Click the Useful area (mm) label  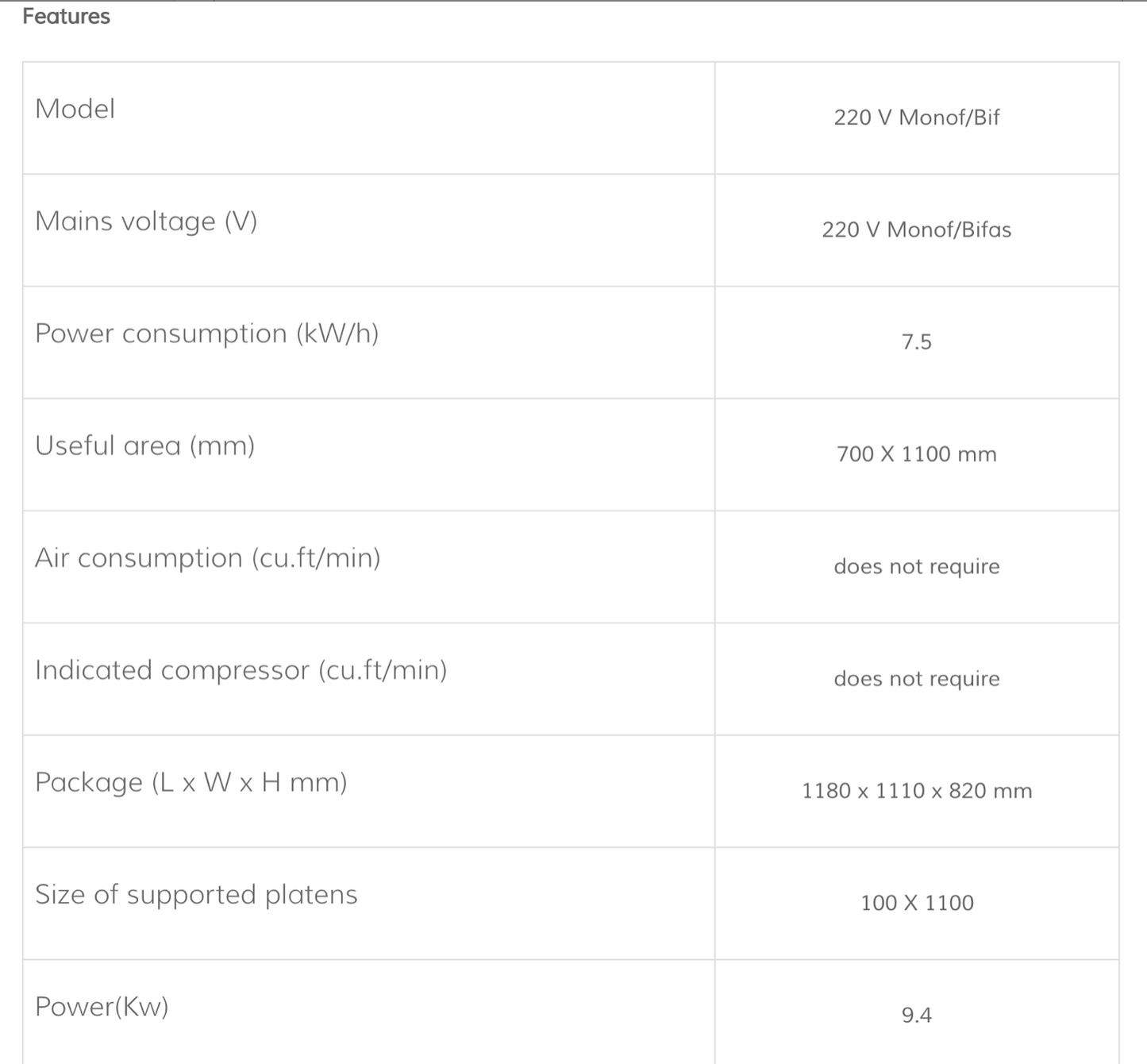pos(144,445)
